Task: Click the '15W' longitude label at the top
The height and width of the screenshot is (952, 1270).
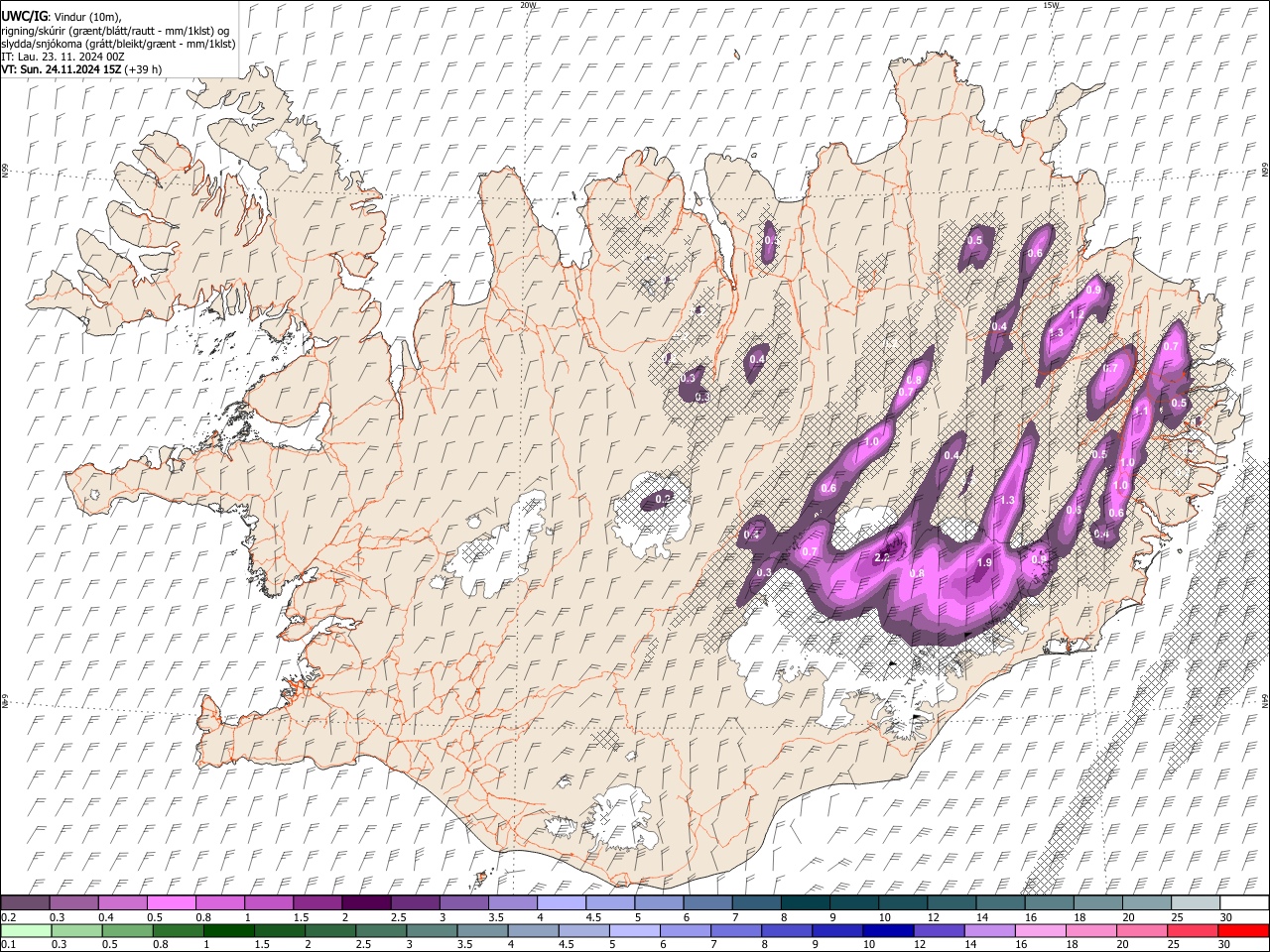Action: (1051, 5)
